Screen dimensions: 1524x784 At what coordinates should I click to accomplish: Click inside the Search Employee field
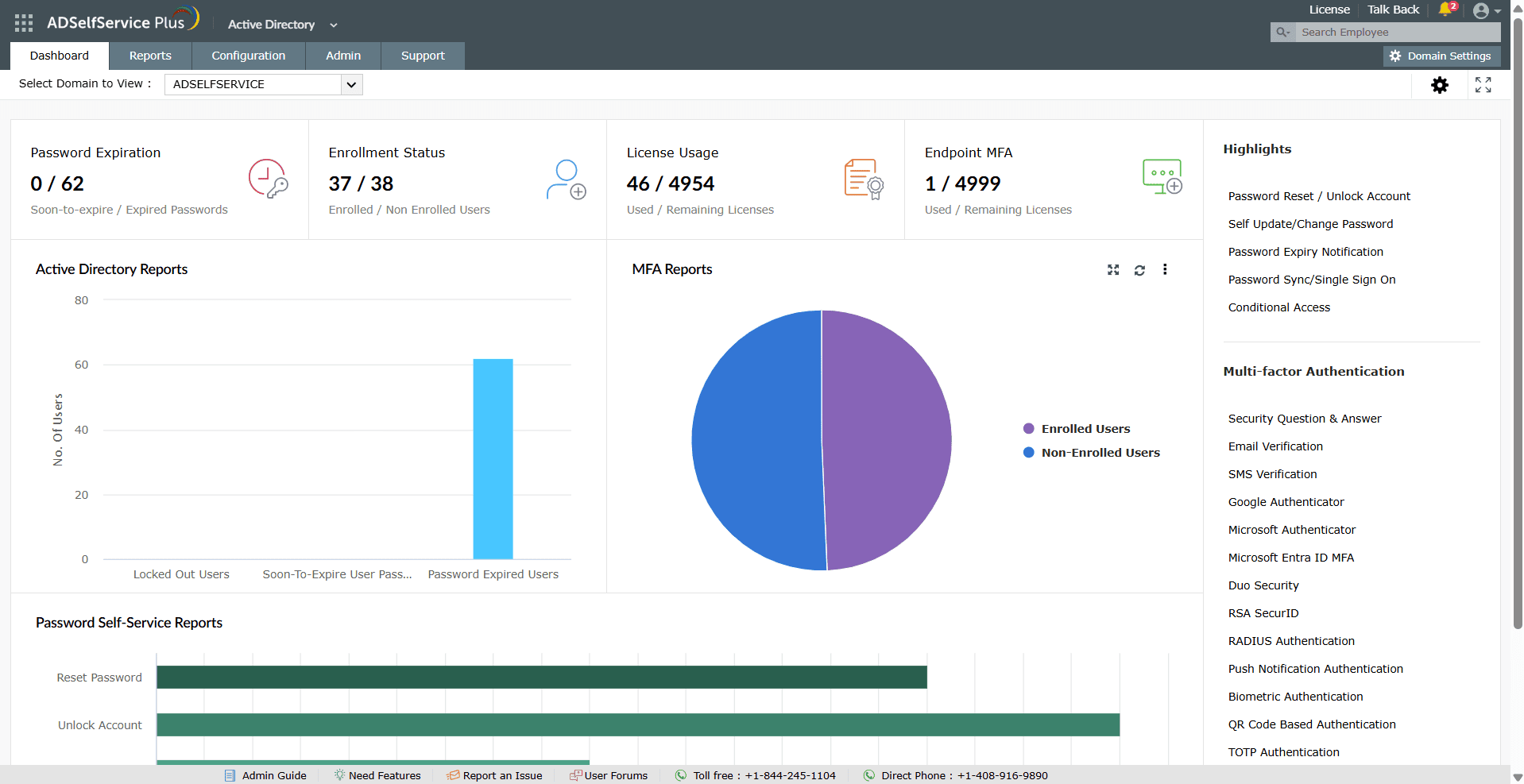[1398, 33]
